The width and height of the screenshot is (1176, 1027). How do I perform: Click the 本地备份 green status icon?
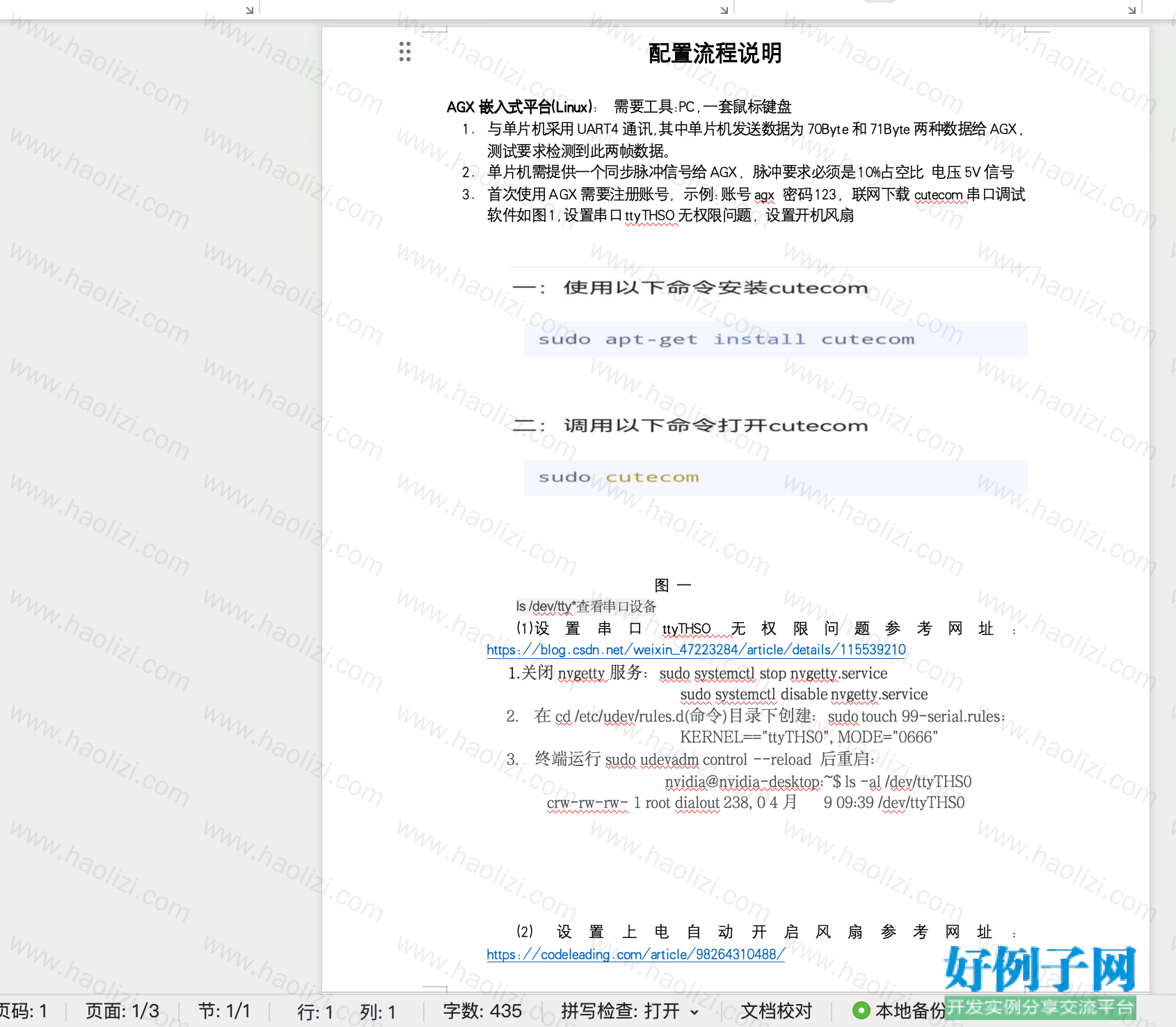click(861, 1010)
